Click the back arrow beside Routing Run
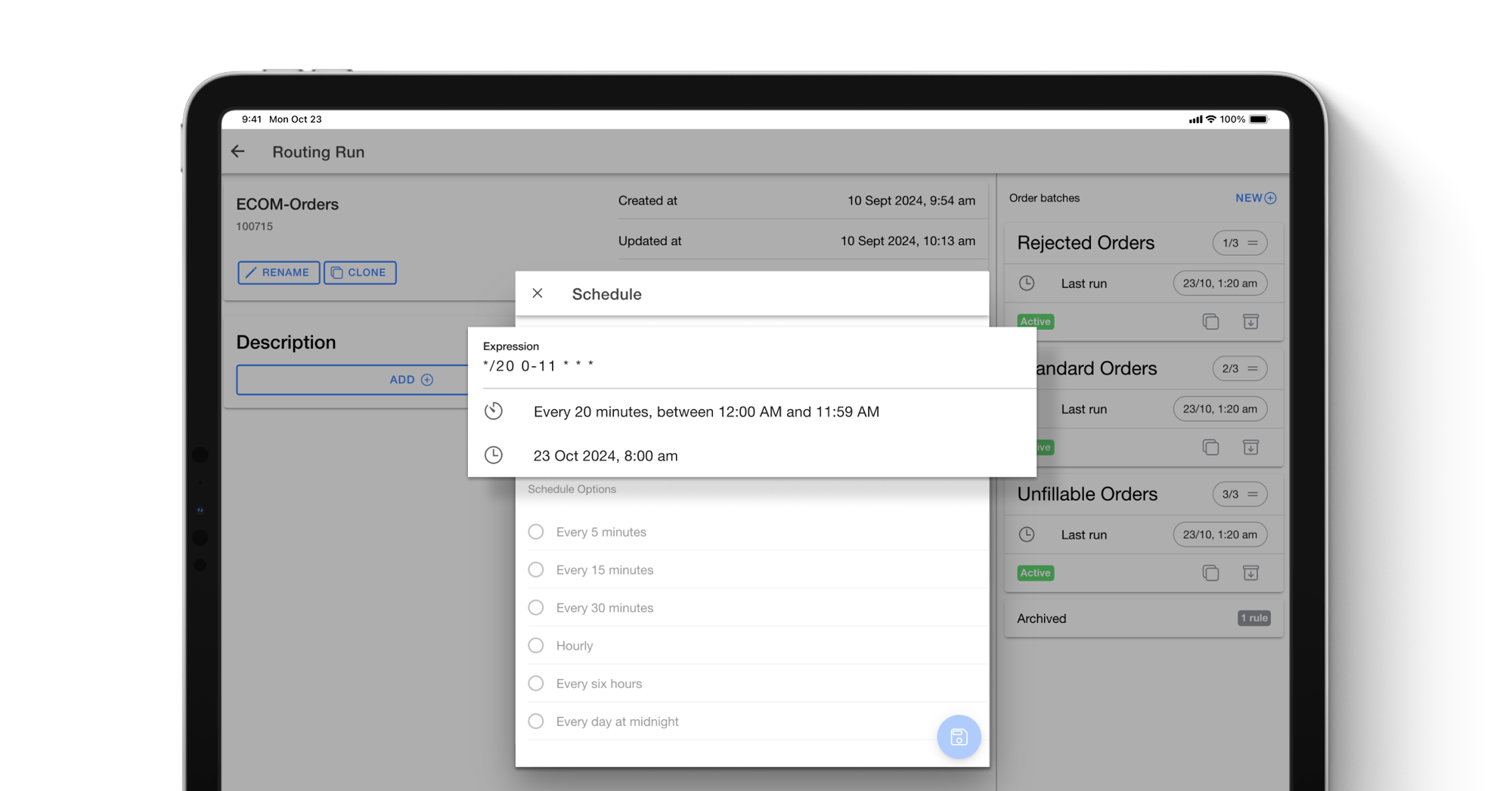The image size is (1512, 791). tap(238, 151)
